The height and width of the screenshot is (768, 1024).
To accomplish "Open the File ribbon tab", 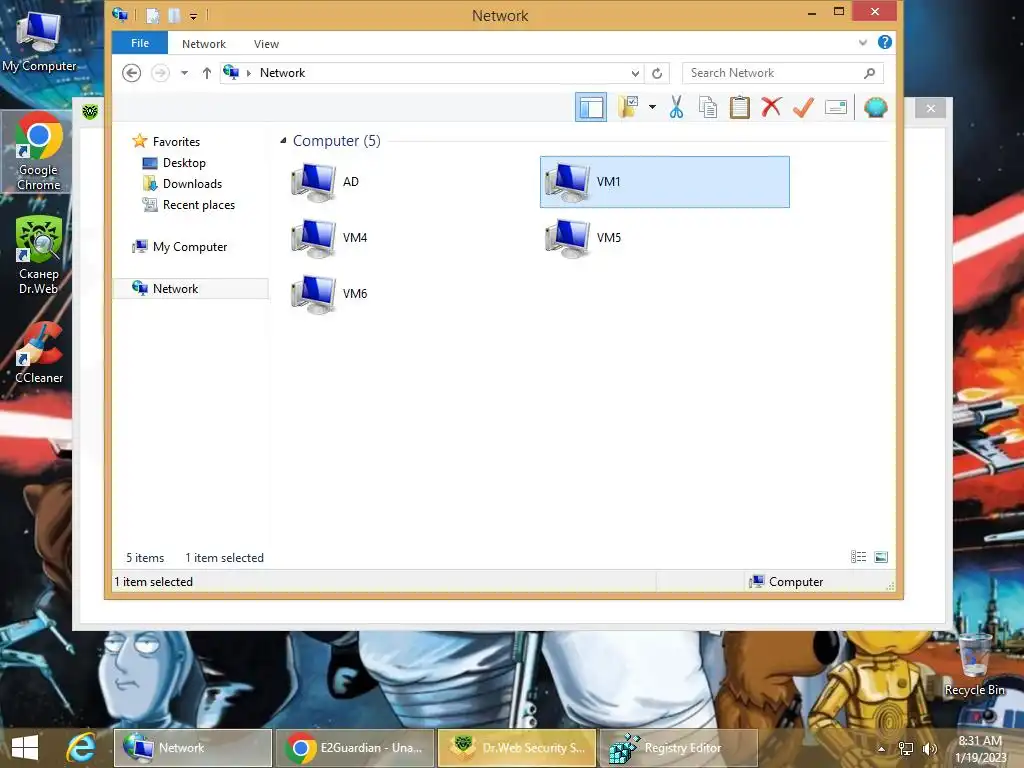I will [x=140, y=43].
